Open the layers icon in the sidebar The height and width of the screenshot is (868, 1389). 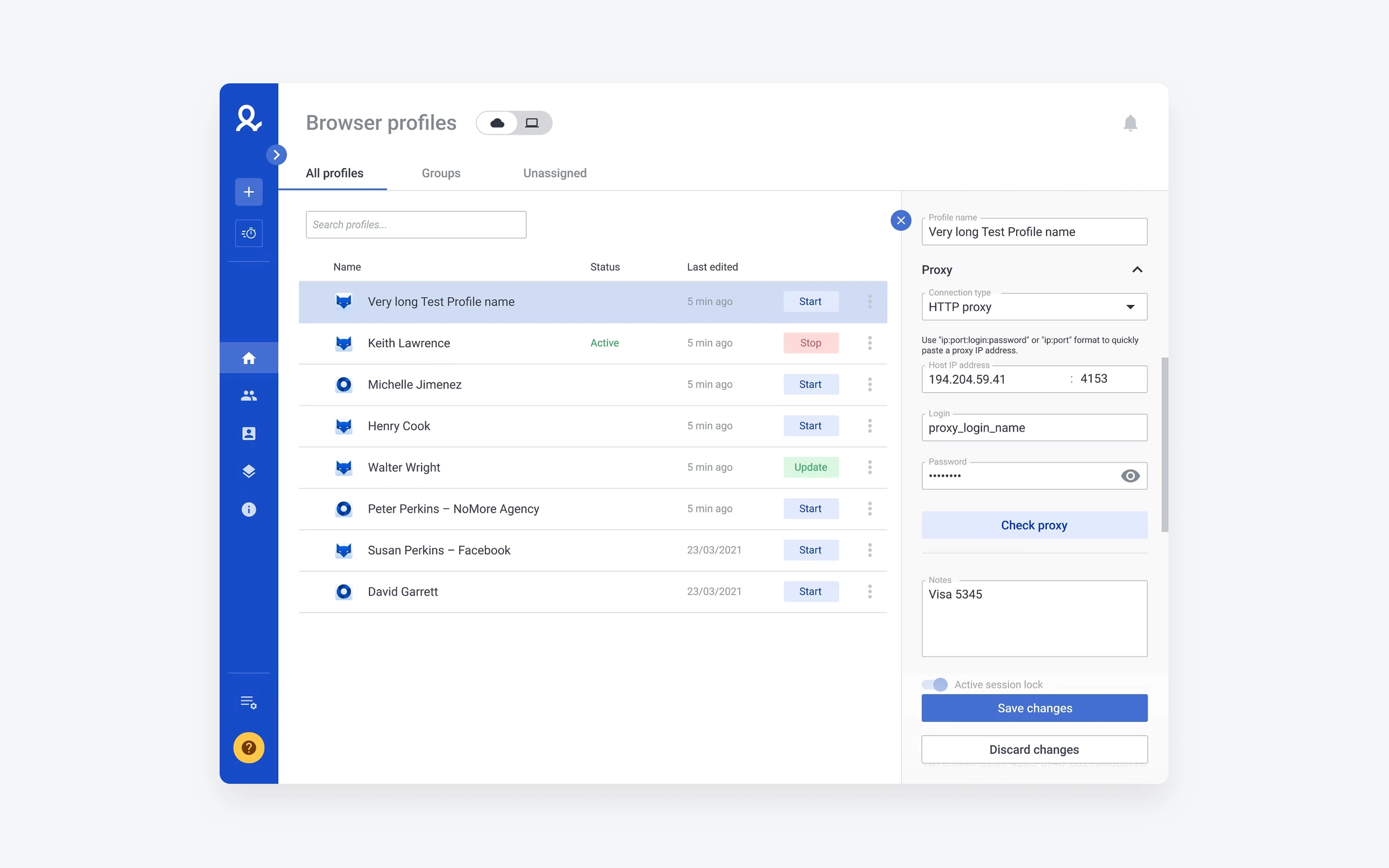249,471
